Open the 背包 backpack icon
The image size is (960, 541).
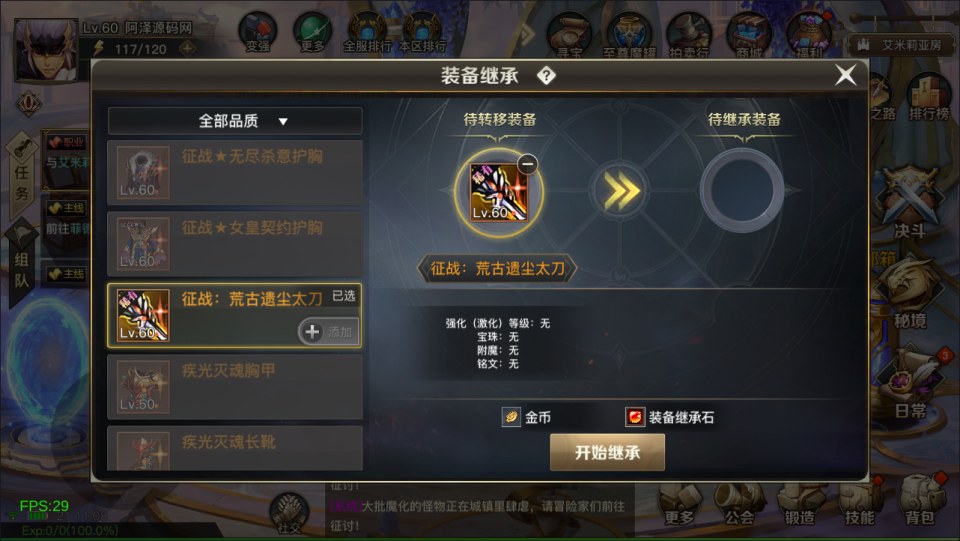(x=920, y=501)
